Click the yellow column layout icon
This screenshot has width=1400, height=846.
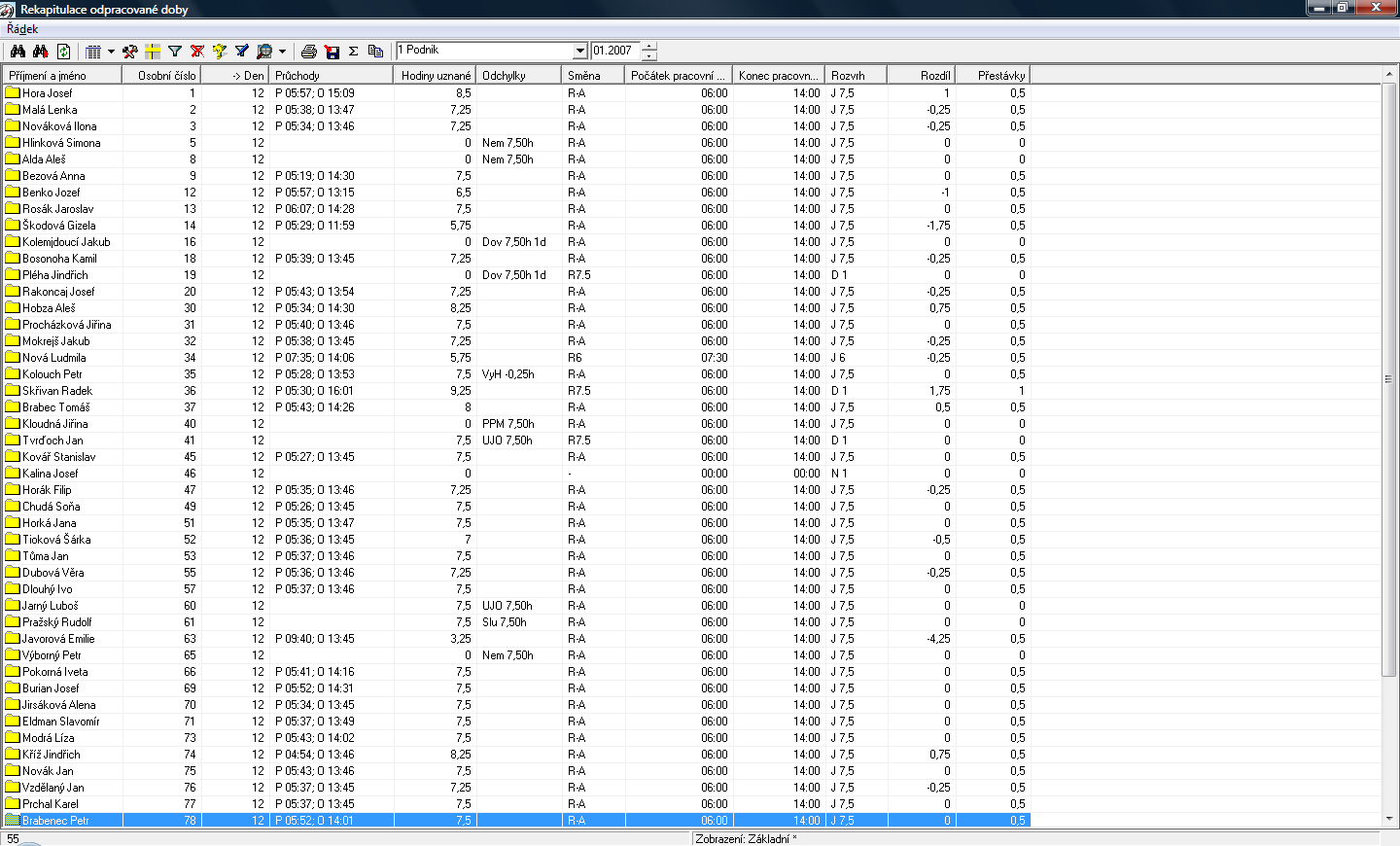coord(153,52)
